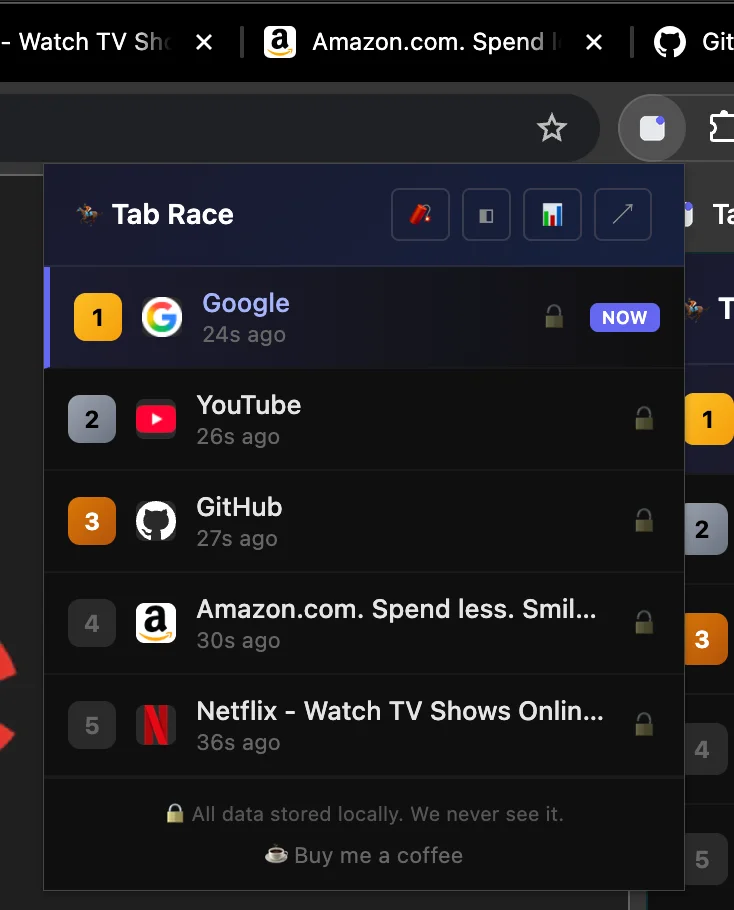This screenshot has height=910, width=734.
Task: Click the NOW badge on Google row
Action: (624, 317)
